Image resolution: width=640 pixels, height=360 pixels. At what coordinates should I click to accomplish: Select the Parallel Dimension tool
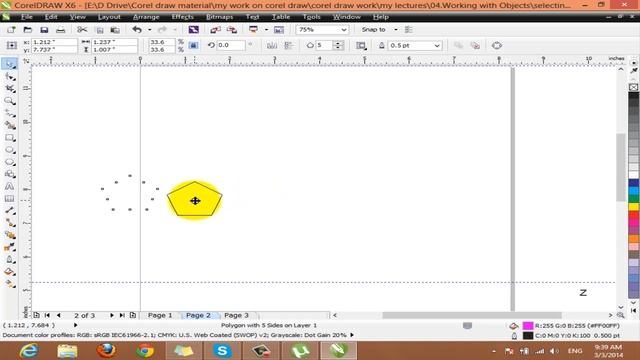click(9, 211)
